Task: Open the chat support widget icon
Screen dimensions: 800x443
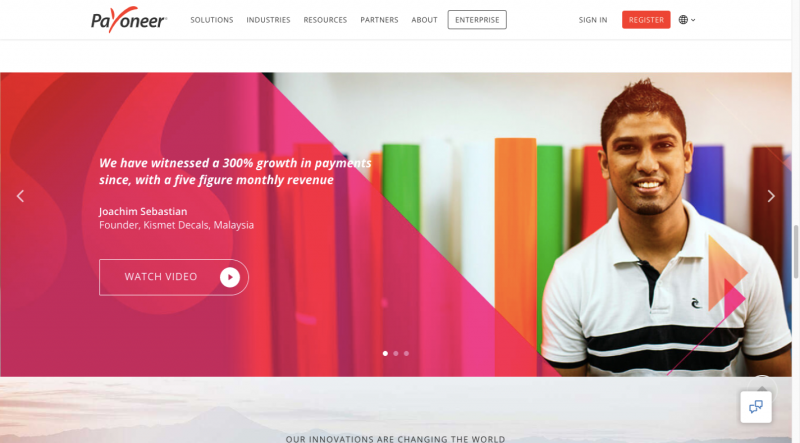Action: coord(756,407)
